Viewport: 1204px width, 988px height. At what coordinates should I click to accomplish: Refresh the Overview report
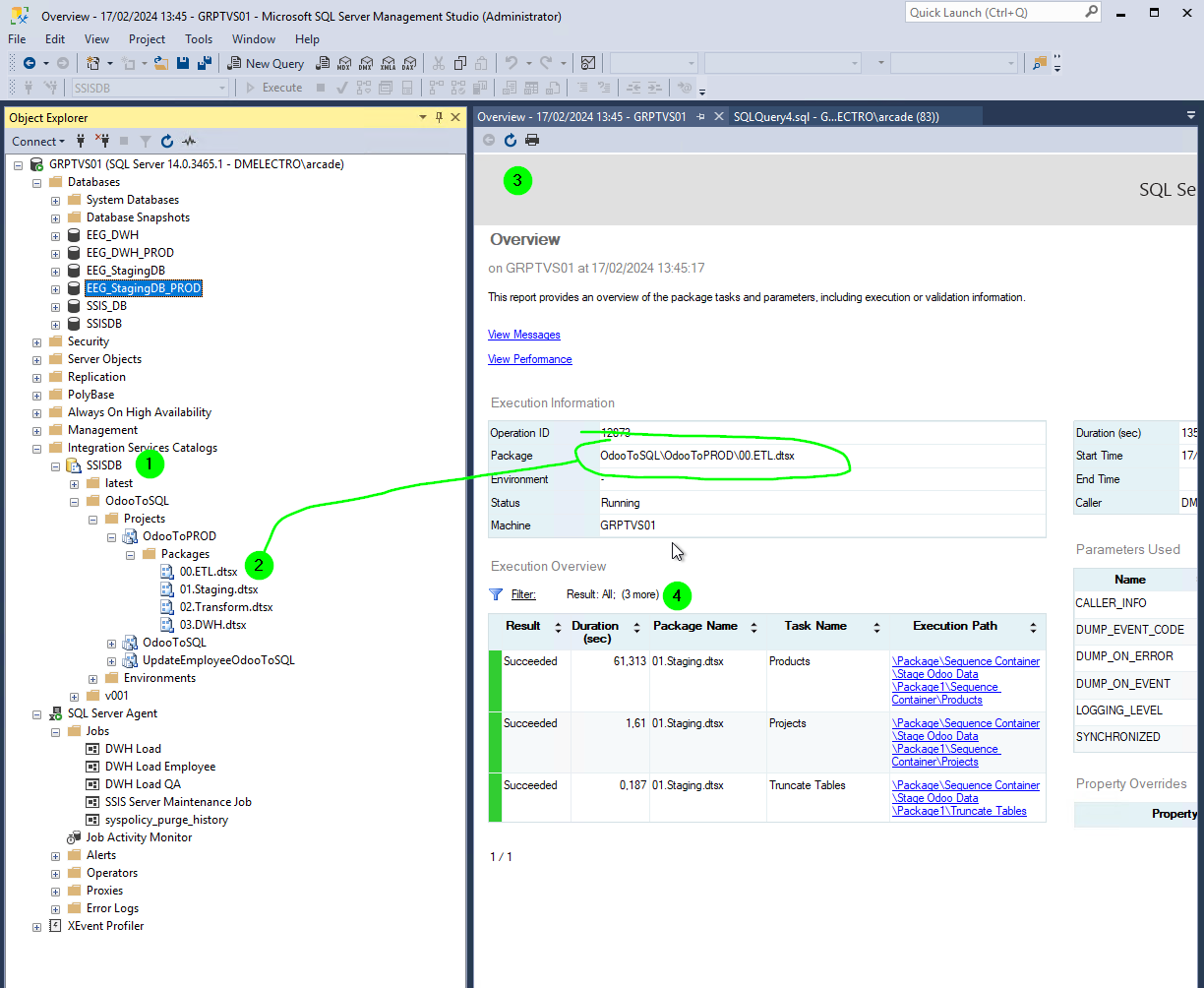pos(511,140)
